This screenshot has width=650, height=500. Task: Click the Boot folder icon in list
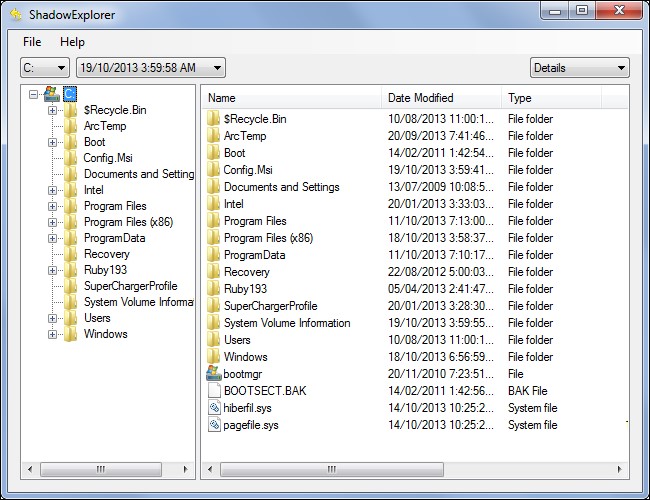click(x=213, y=153)
